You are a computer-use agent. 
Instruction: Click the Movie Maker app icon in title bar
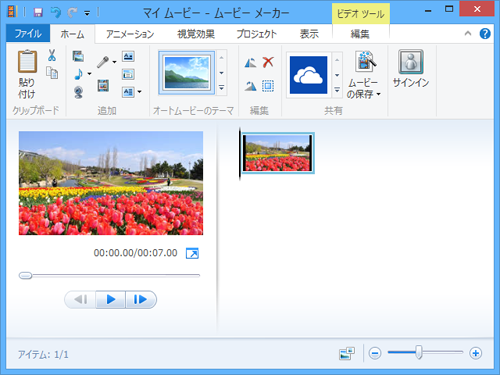pyautogui.click(x=12, y=12)
